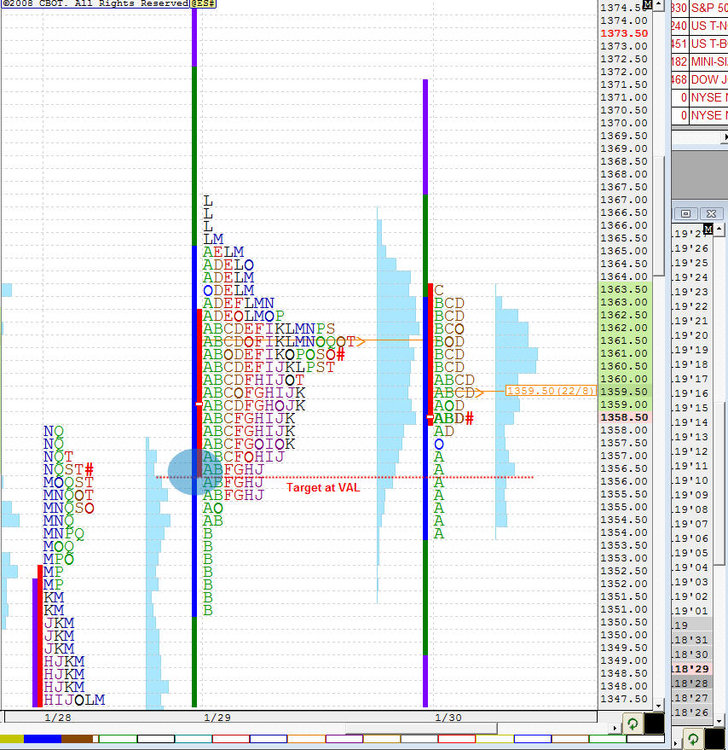Viewport: 728px width, 750px height.
Task: Click the highlighted 18'29 row in the bond ladder
Action: pos(692,669)
